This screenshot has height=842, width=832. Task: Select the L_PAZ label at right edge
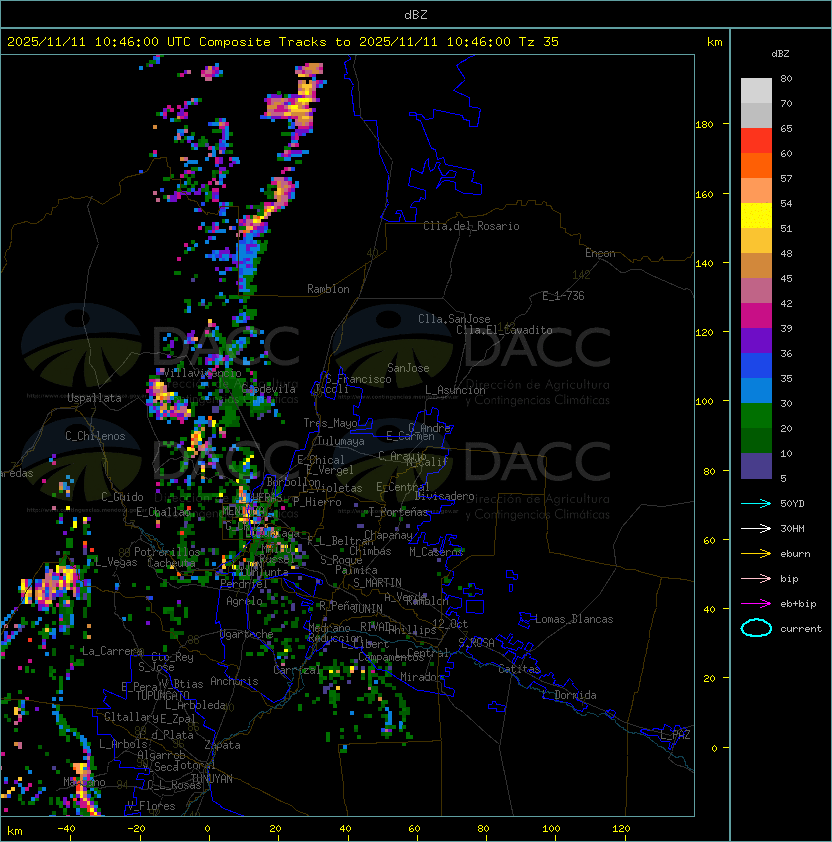point(675,735)
